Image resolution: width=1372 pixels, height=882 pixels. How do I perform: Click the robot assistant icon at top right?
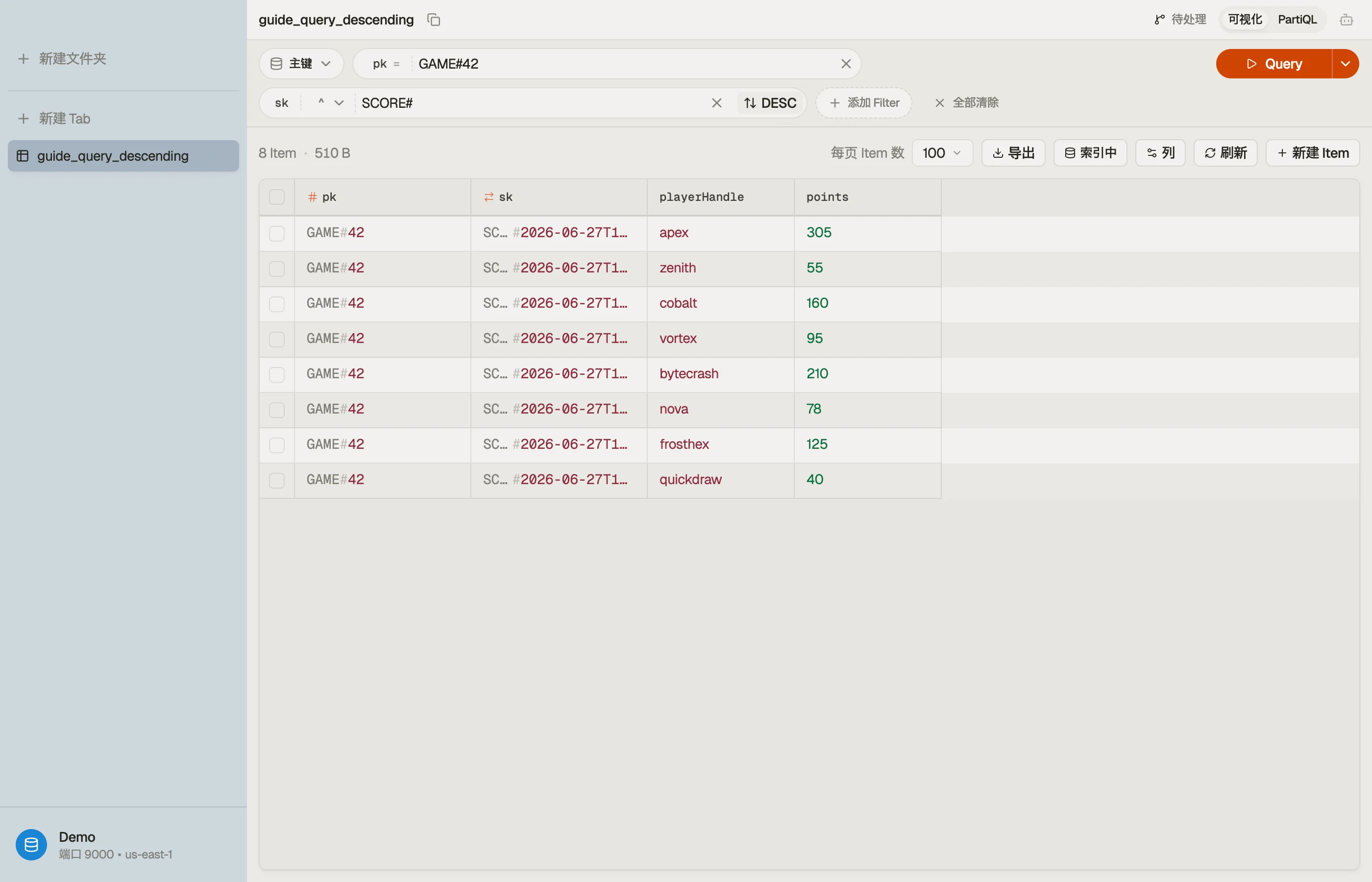tap(1346, 20)
